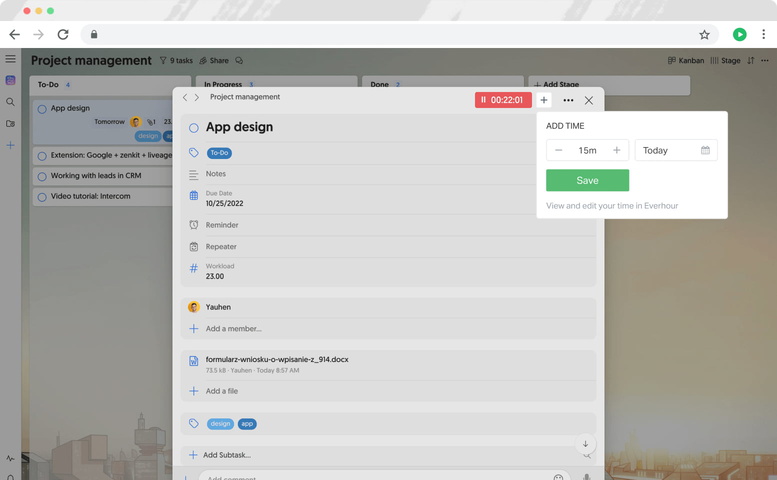Open the Stage grouping selector
This screenshot has height=480, width=777.
tap(725, 60)
